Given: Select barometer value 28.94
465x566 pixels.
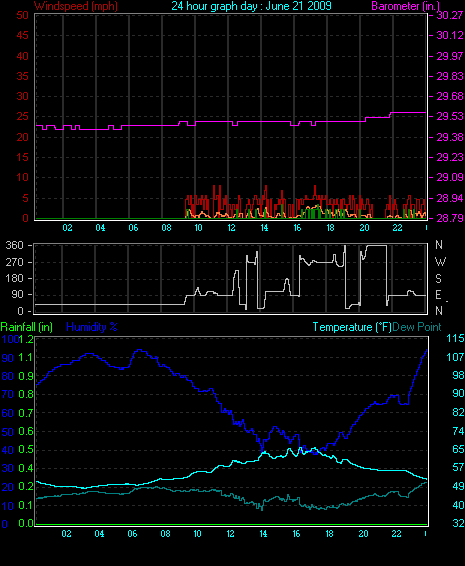Looking at the screenshot, I should pos(449,198).
